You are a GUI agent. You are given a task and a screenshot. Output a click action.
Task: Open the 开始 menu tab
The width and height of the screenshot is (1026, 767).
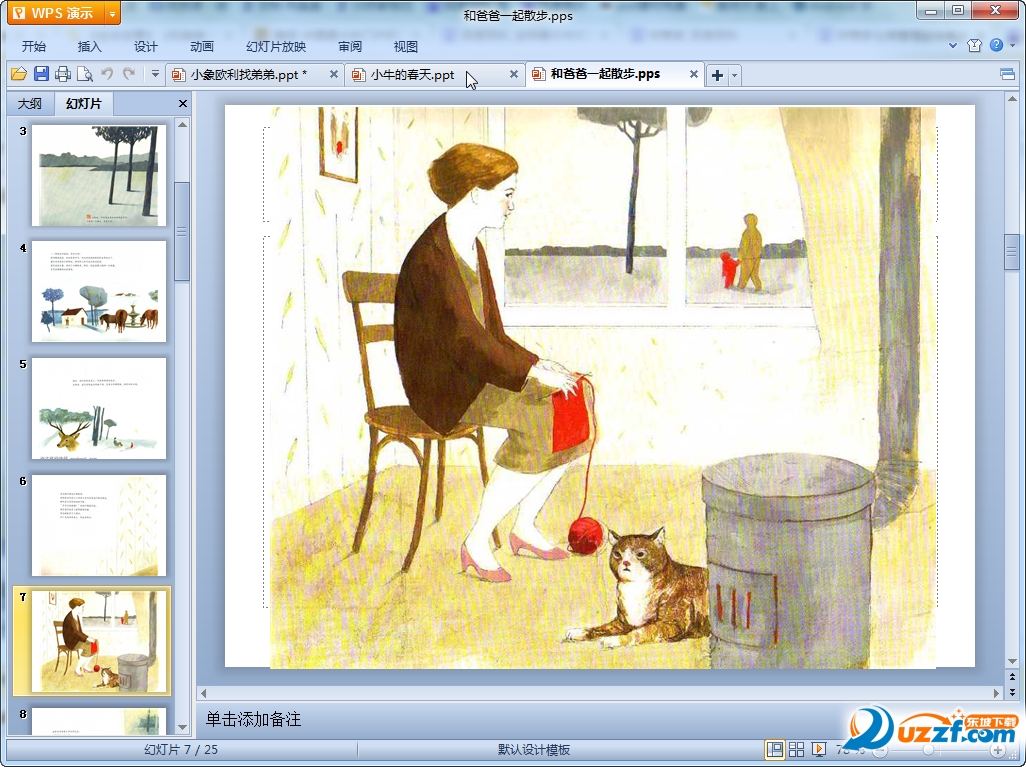point(33,46)
